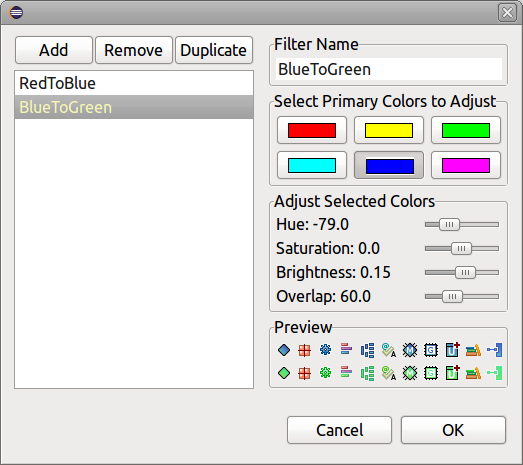523x465 pixels.
Task: Click the blue G chip preview icon
Action: tap(431, 350)
